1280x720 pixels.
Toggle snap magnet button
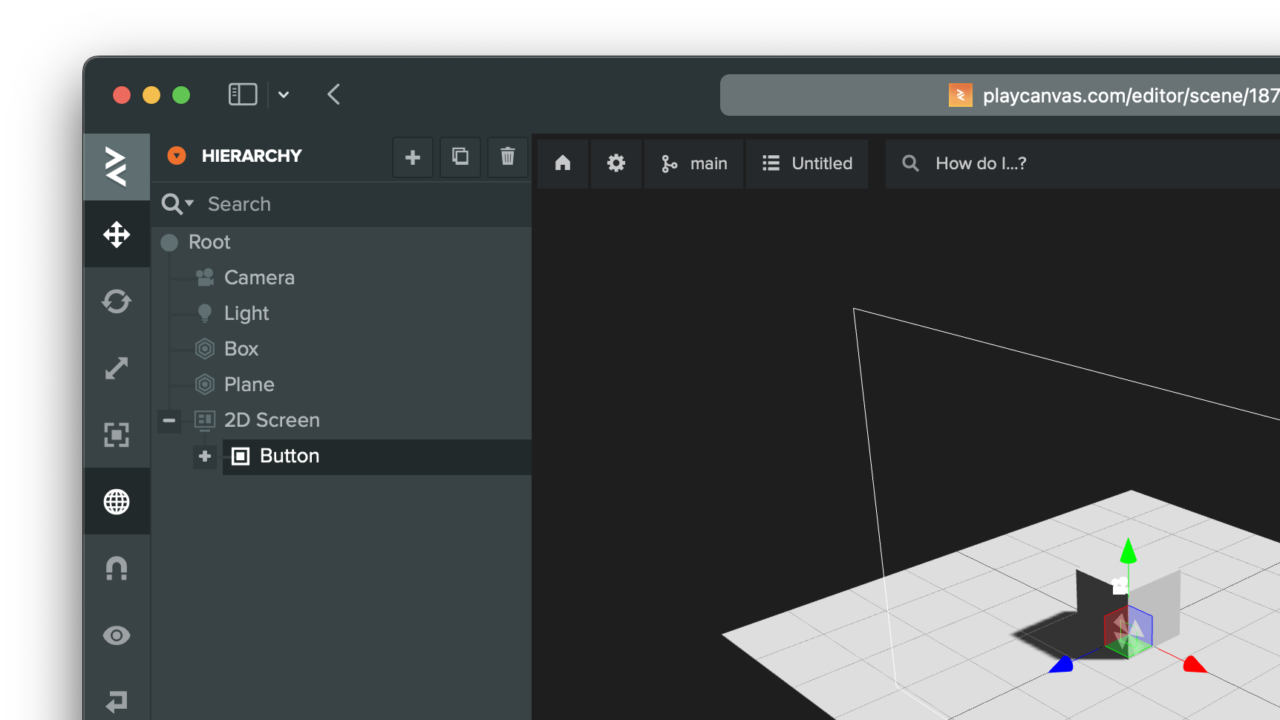(117, 568)
